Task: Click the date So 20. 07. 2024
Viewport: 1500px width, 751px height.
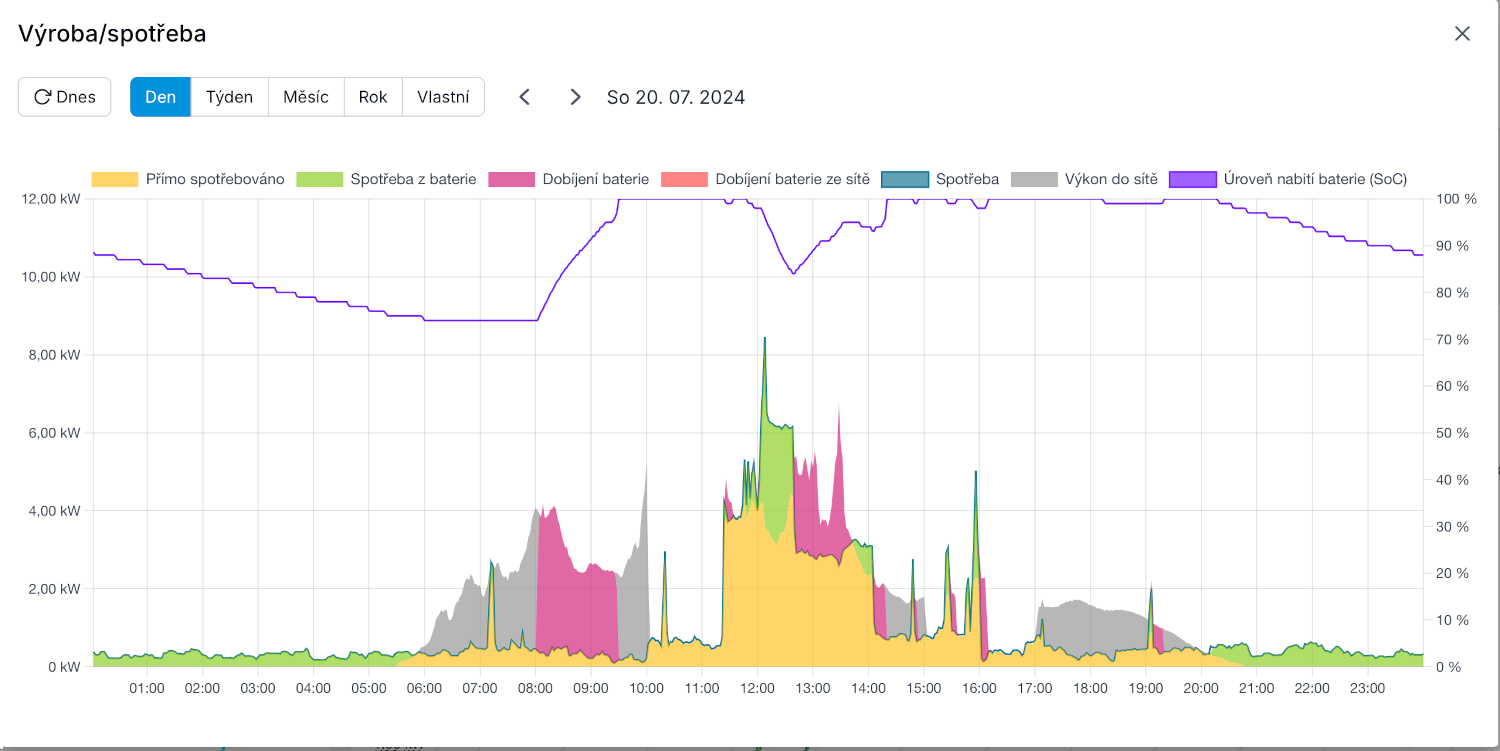Action: 676,97
